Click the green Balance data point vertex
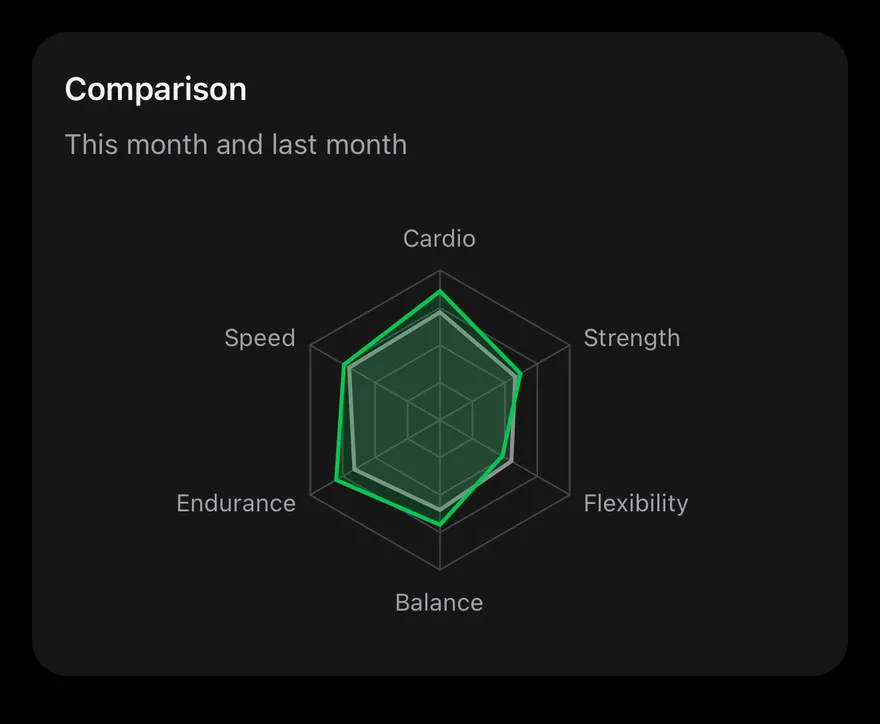Viewport: 880px width, 724px height. click(x=440, y=525)
